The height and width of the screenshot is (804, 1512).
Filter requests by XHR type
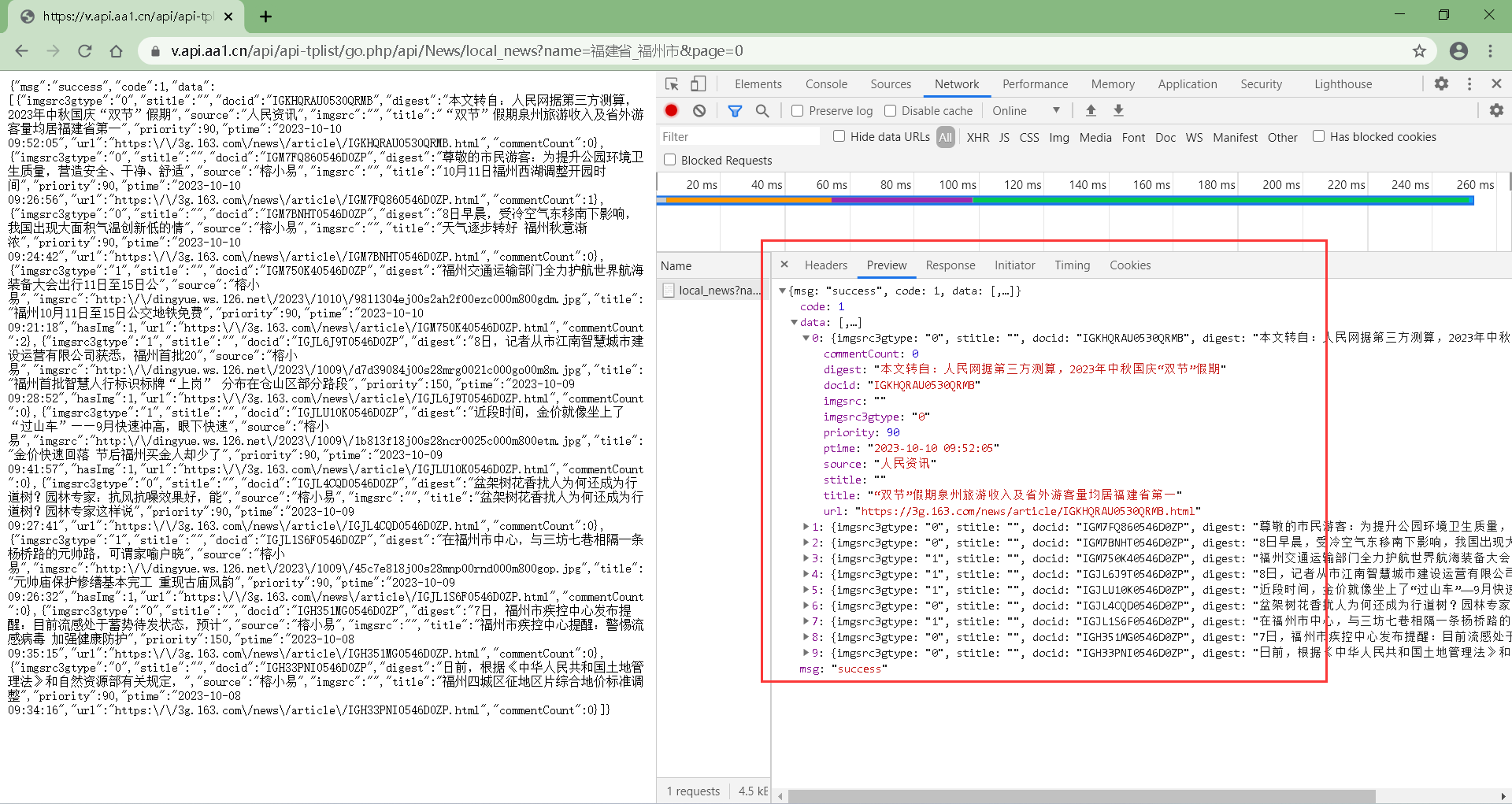(977, 137)
